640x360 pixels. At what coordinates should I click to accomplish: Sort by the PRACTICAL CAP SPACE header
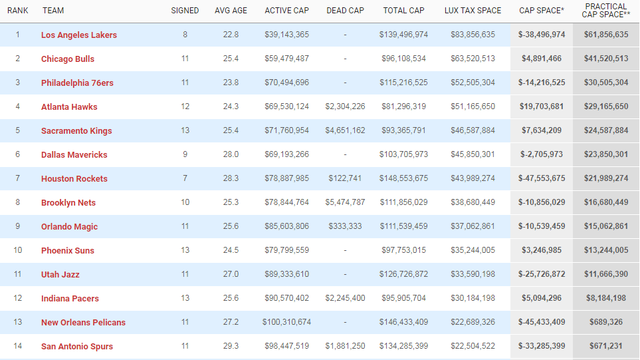(x=606, y=11)
